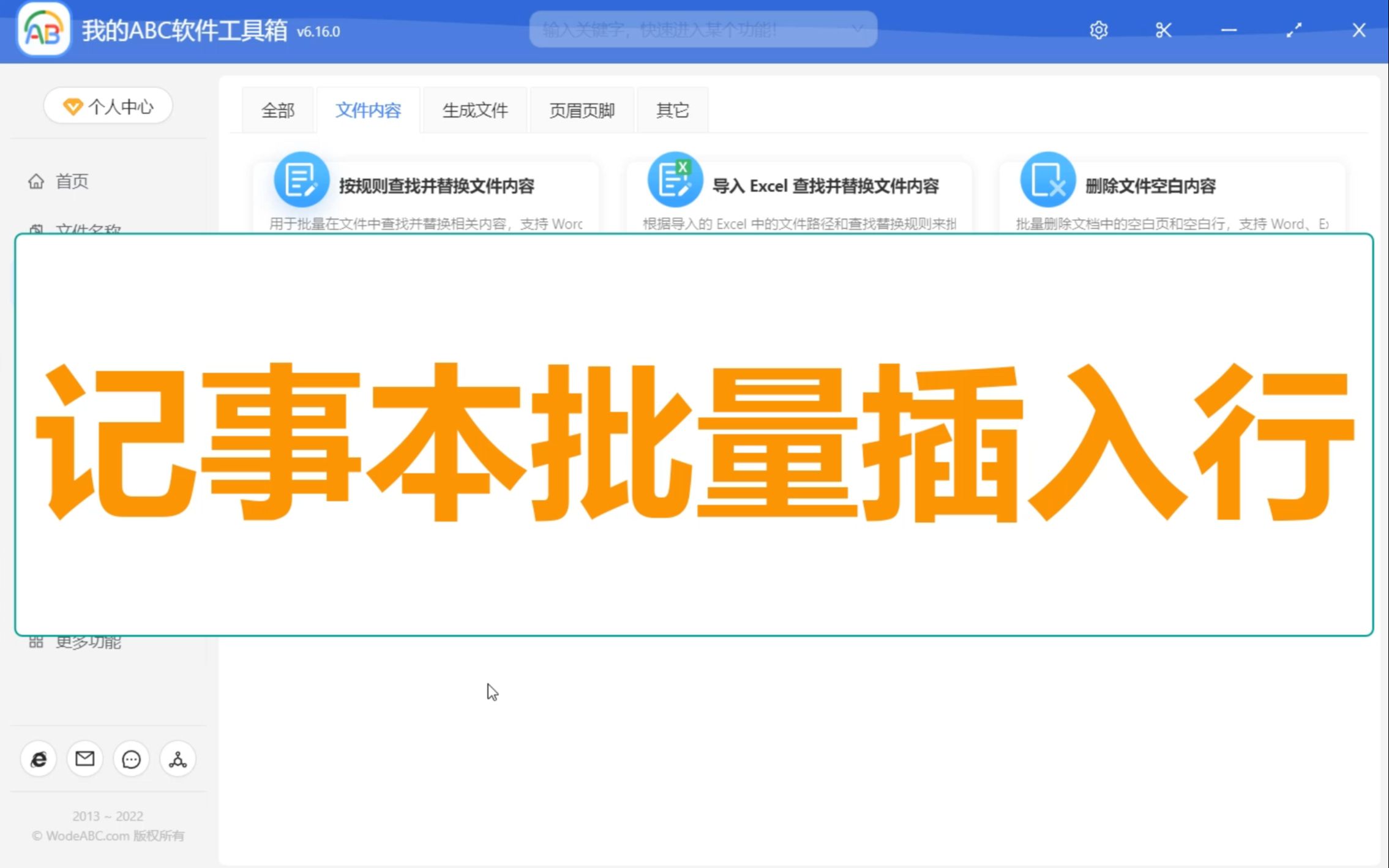Image resolution: width=1389 pixels, height=868 pixels.
Task: Open the website via browser icon
Action: point(39,759)
